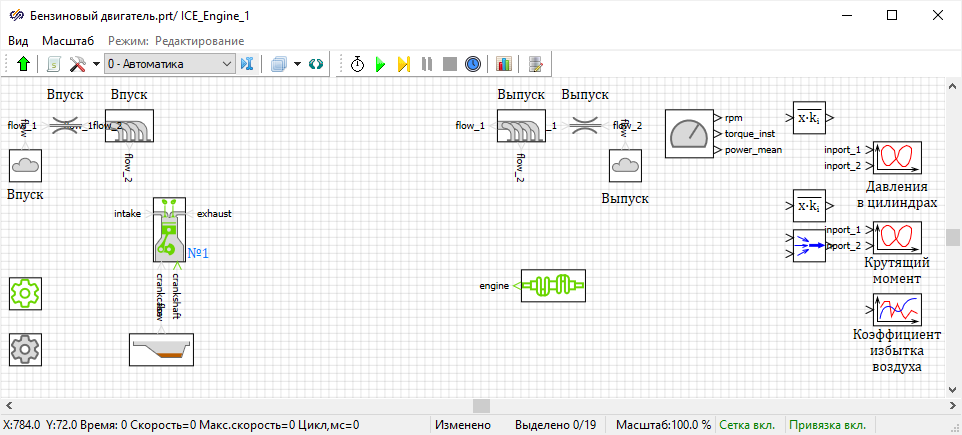This screenshot has width=962, height=435.
Task: Click the green up arrow toolbar icon
Action: (24, 64)
